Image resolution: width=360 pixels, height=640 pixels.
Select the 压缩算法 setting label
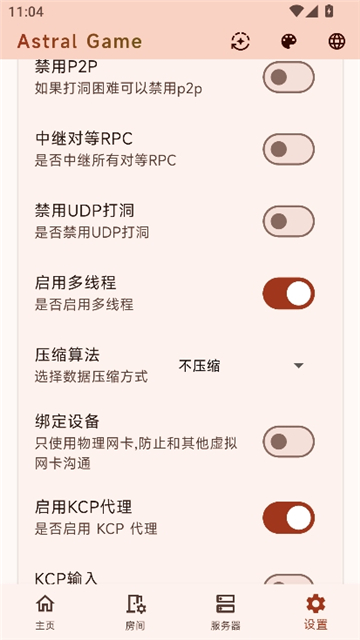click(67, 354)
